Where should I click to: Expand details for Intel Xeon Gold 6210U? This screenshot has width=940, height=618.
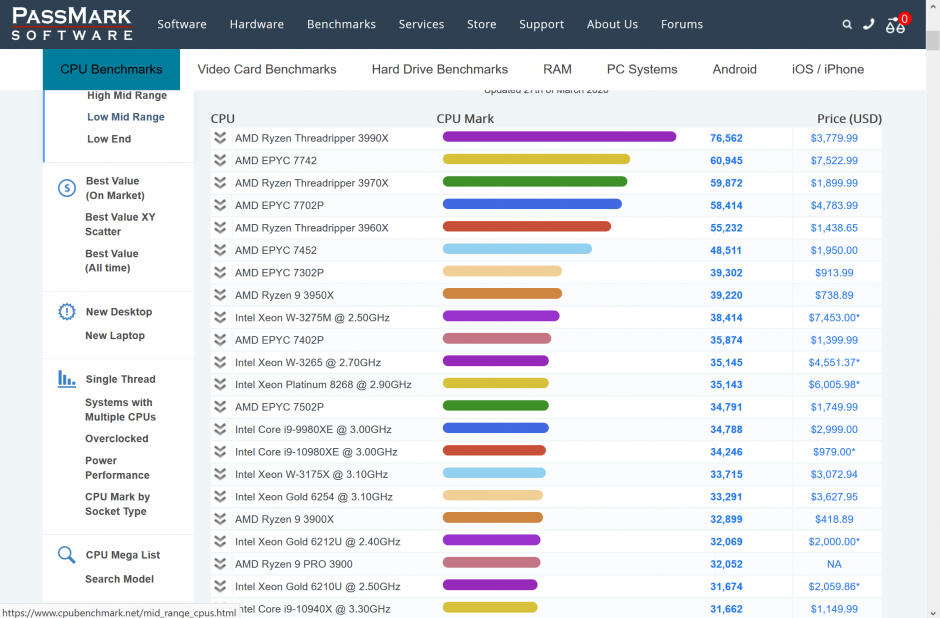(x=220, y=586)
